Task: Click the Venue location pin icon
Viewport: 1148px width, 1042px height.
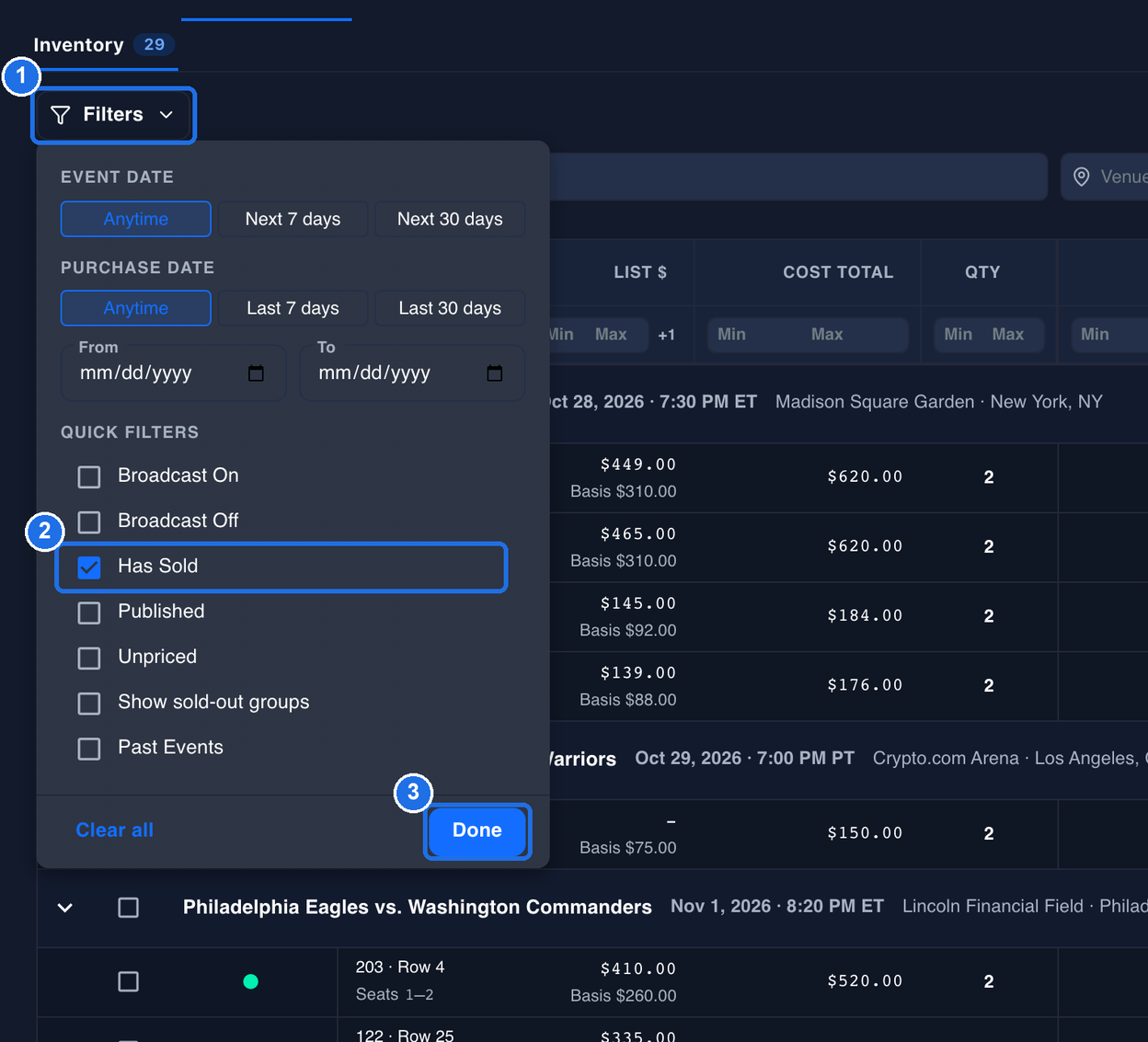Action: pos(1082,177)
